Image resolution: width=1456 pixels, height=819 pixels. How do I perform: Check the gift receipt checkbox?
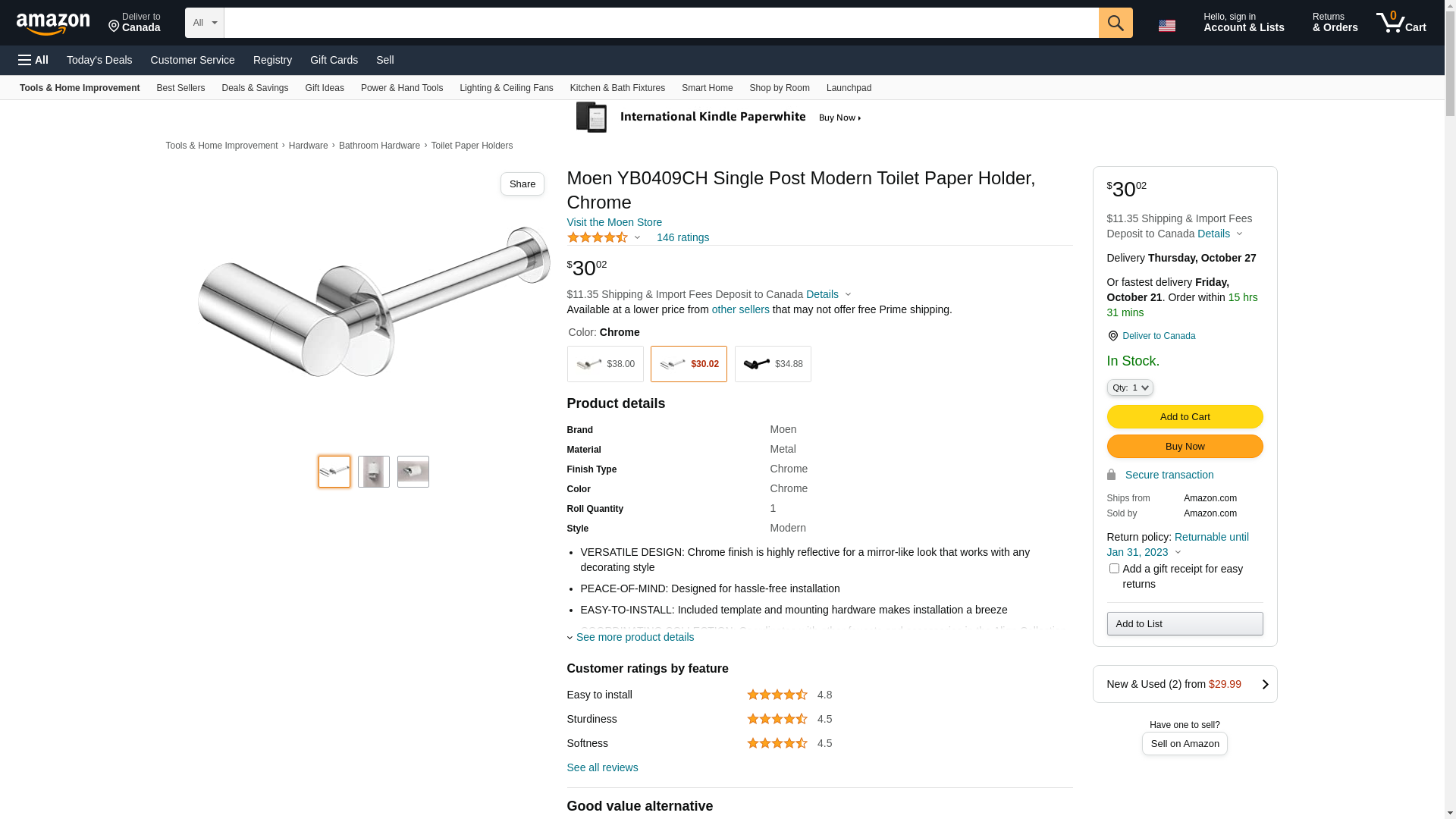tap(1114, 569)
